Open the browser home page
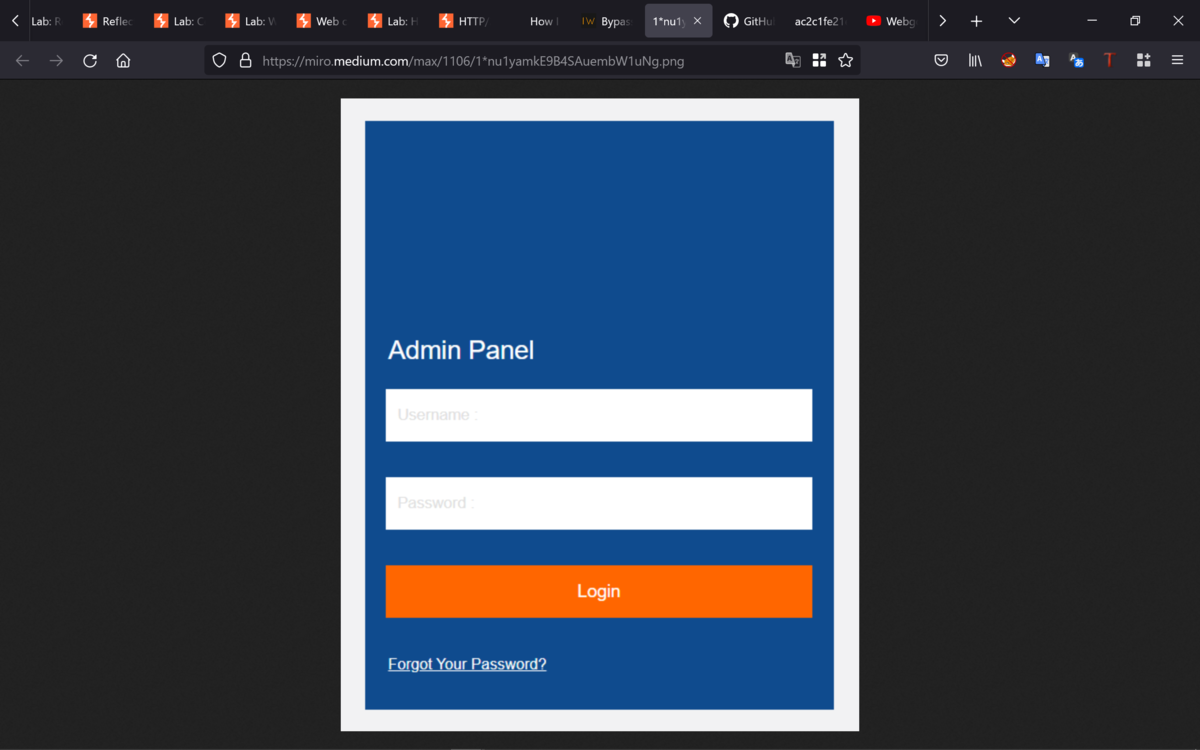Screen dimensions: 1200x750 (x=123, y=61)
